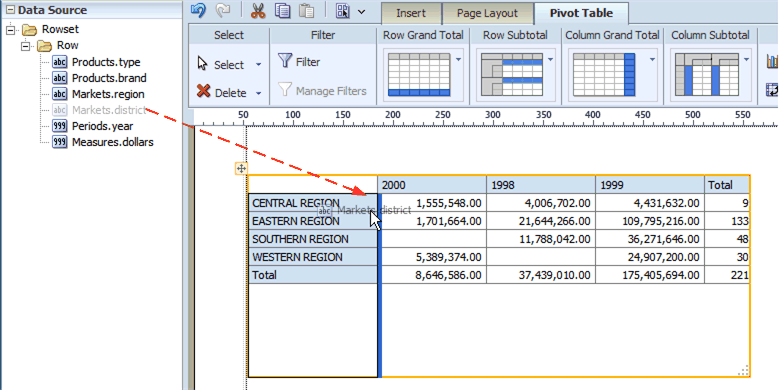Click the cell 109,795,216.00

coord(650,221)
